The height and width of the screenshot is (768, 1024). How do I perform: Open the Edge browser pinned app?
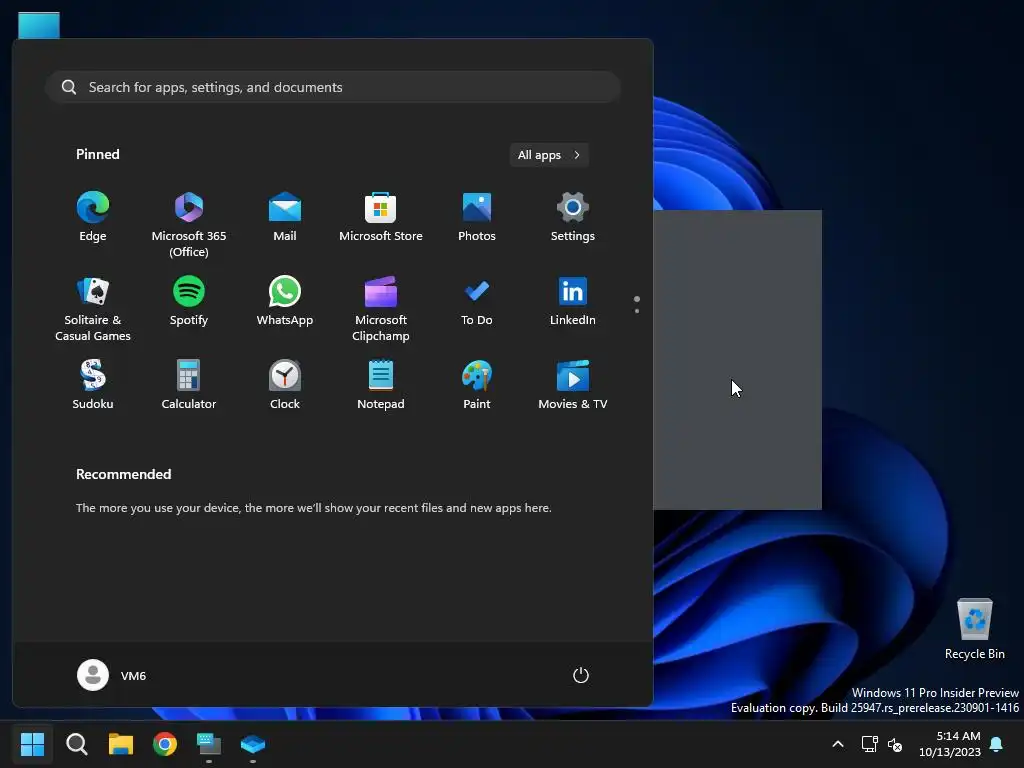pyautogui.click(x=93, y=217)
